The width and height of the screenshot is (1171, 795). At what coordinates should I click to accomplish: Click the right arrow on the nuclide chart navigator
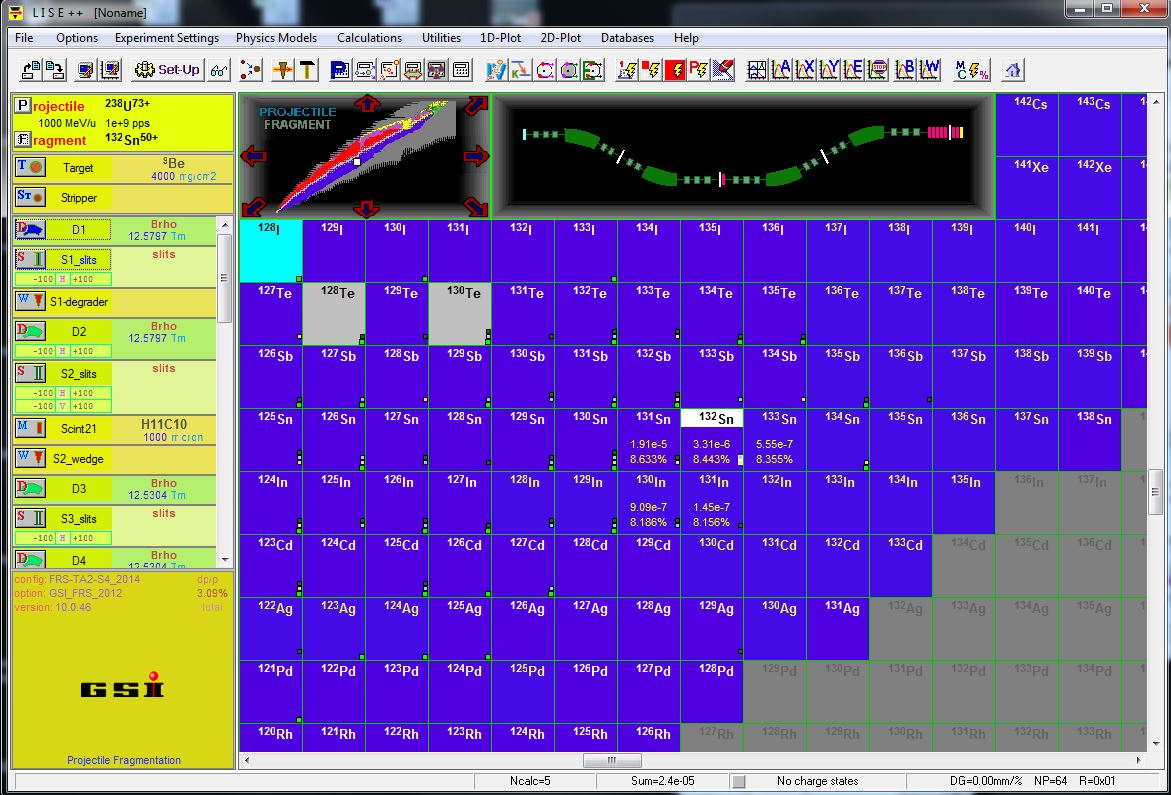[477, 155]
